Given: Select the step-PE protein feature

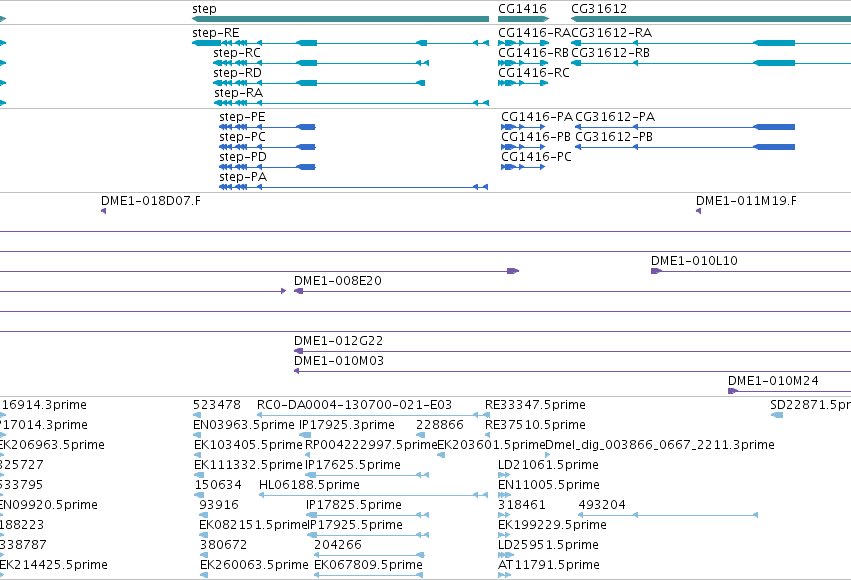Looking at the screenshot, I should pos(267,127).
